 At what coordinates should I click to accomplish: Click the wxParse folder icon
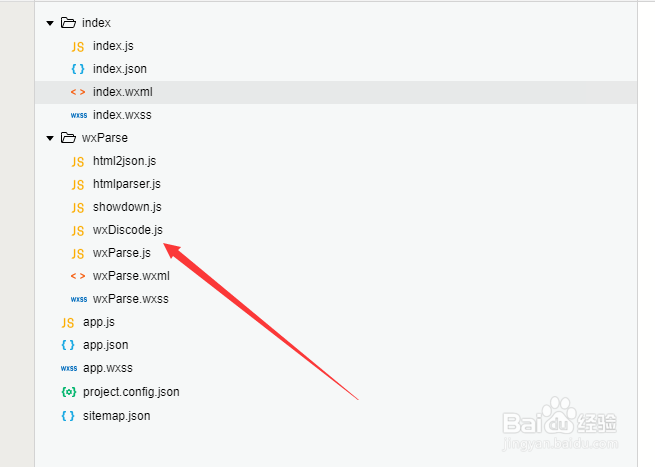tap(68, 137)
